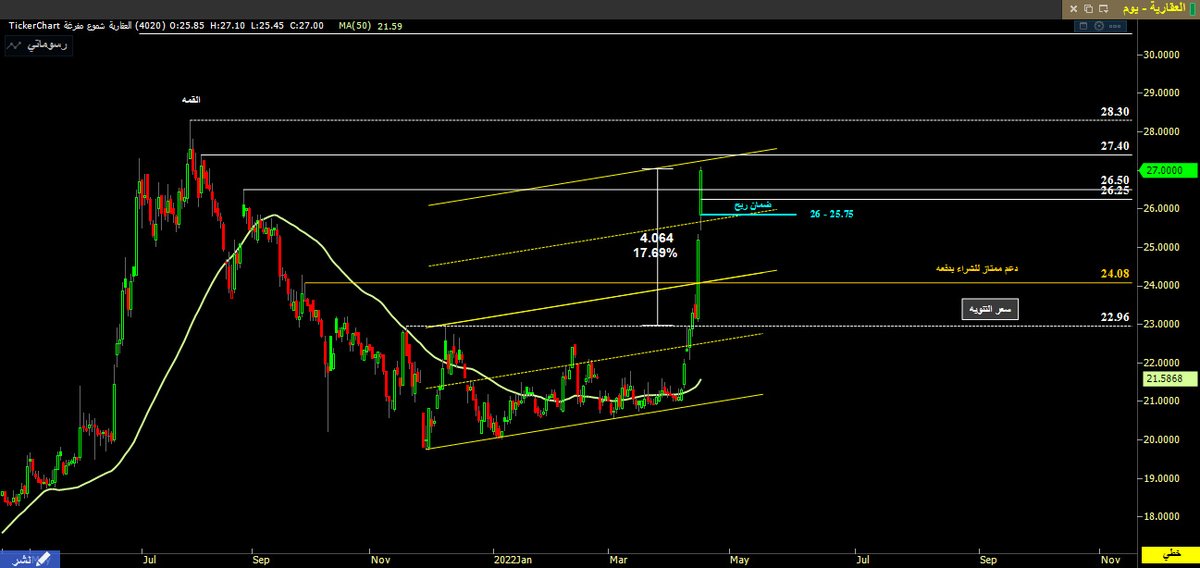Viewport: 1200px width, 568px height.
Task: Open the chart window dropdown icon in tab header
Action: tap(1104, 9)
